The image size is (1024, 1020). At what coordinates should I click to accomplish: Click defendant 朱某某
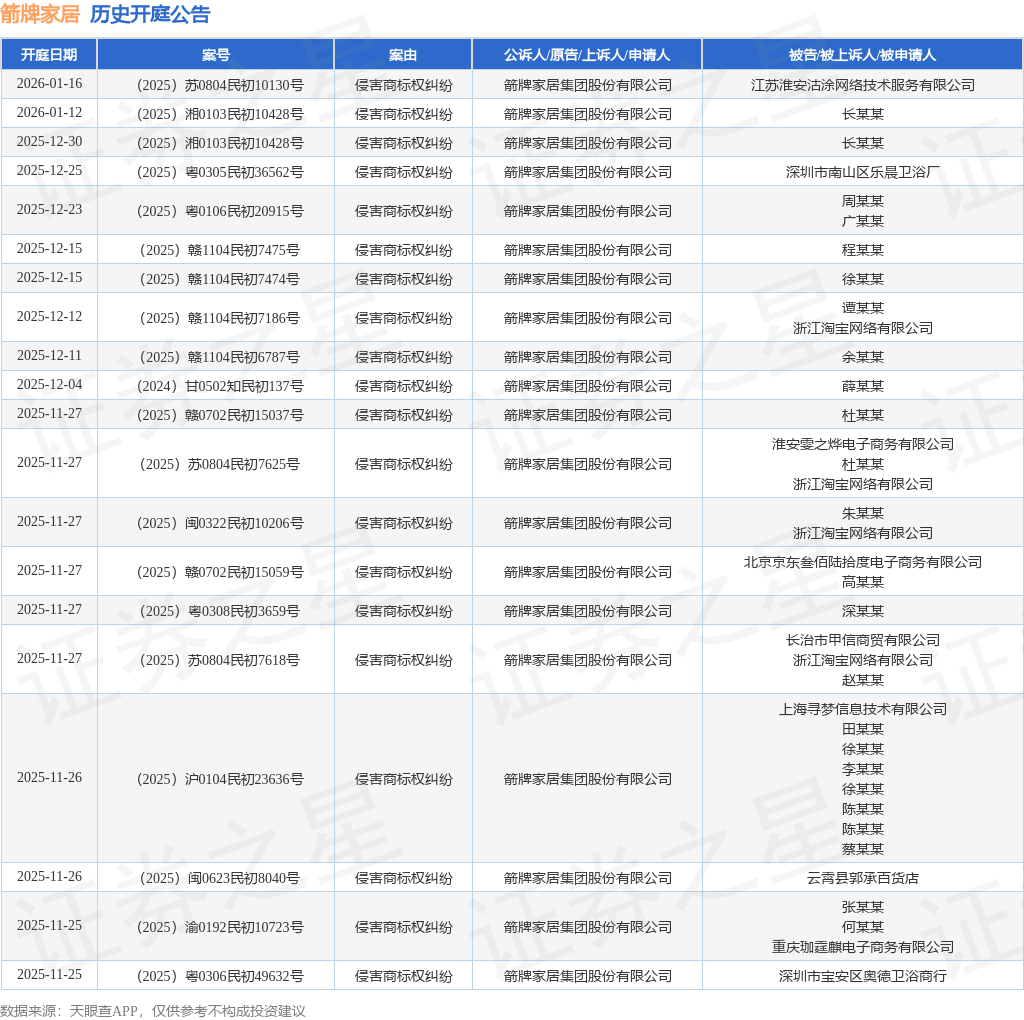click(863, 513)
